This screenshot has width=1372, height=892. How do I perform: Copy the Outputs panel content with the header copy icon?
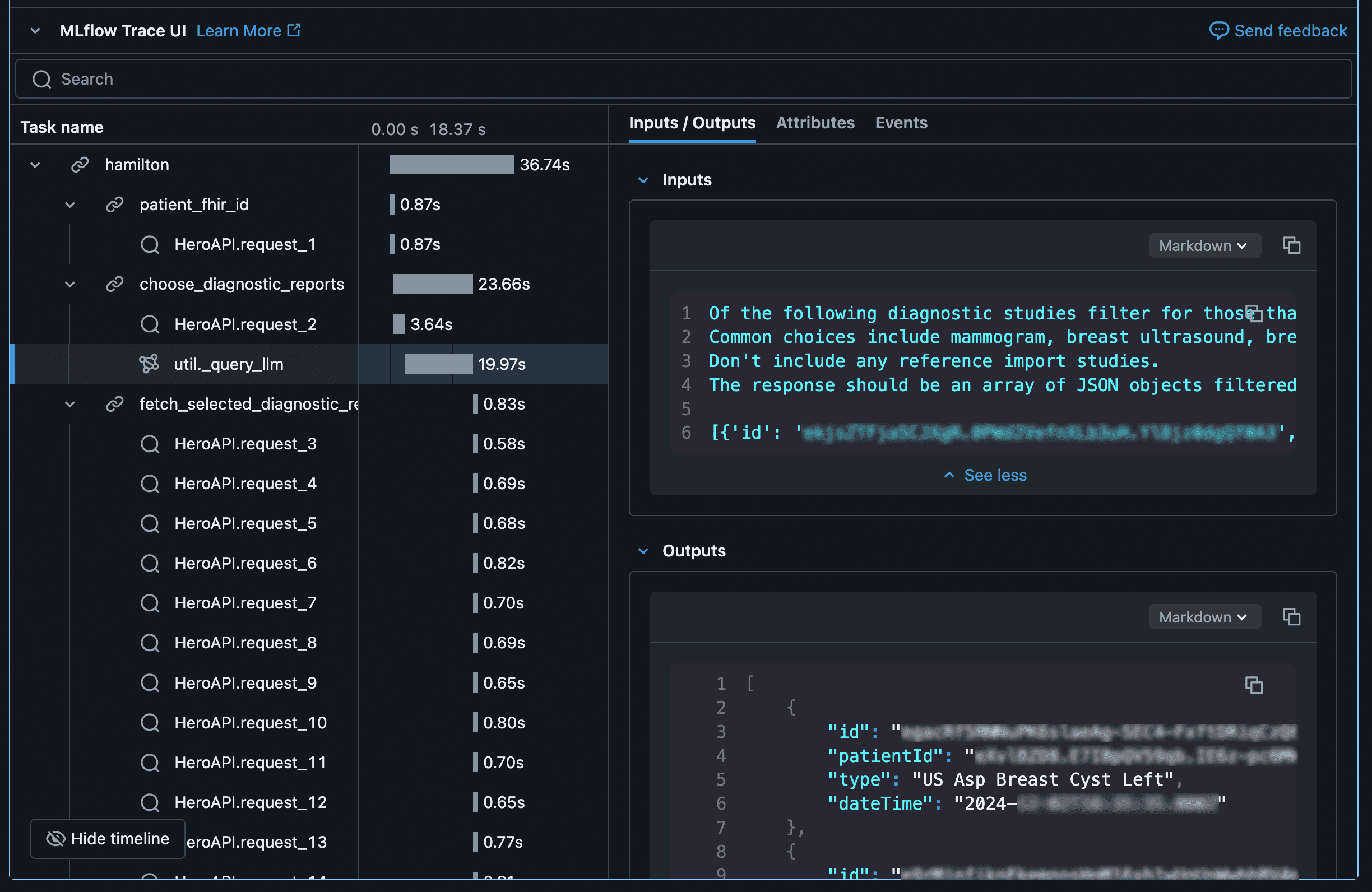click(1291, 617)
